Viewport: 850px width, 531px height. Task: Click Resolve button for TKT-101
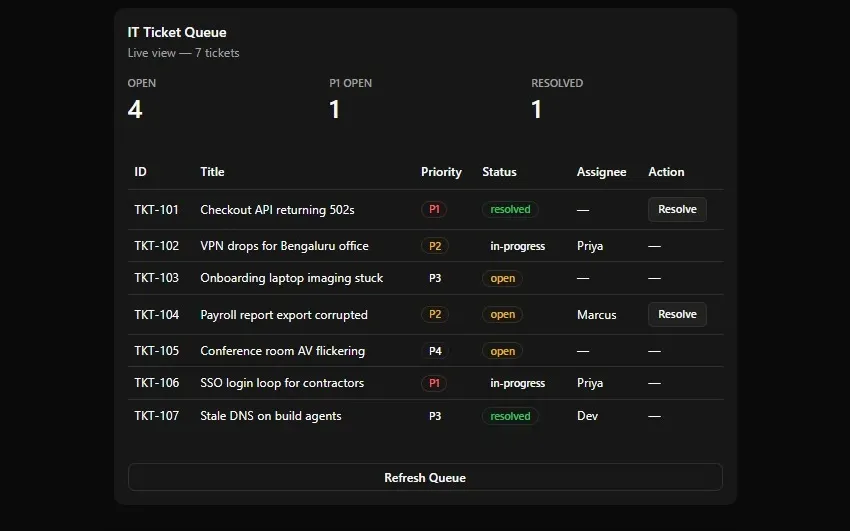tap(677, 209)
